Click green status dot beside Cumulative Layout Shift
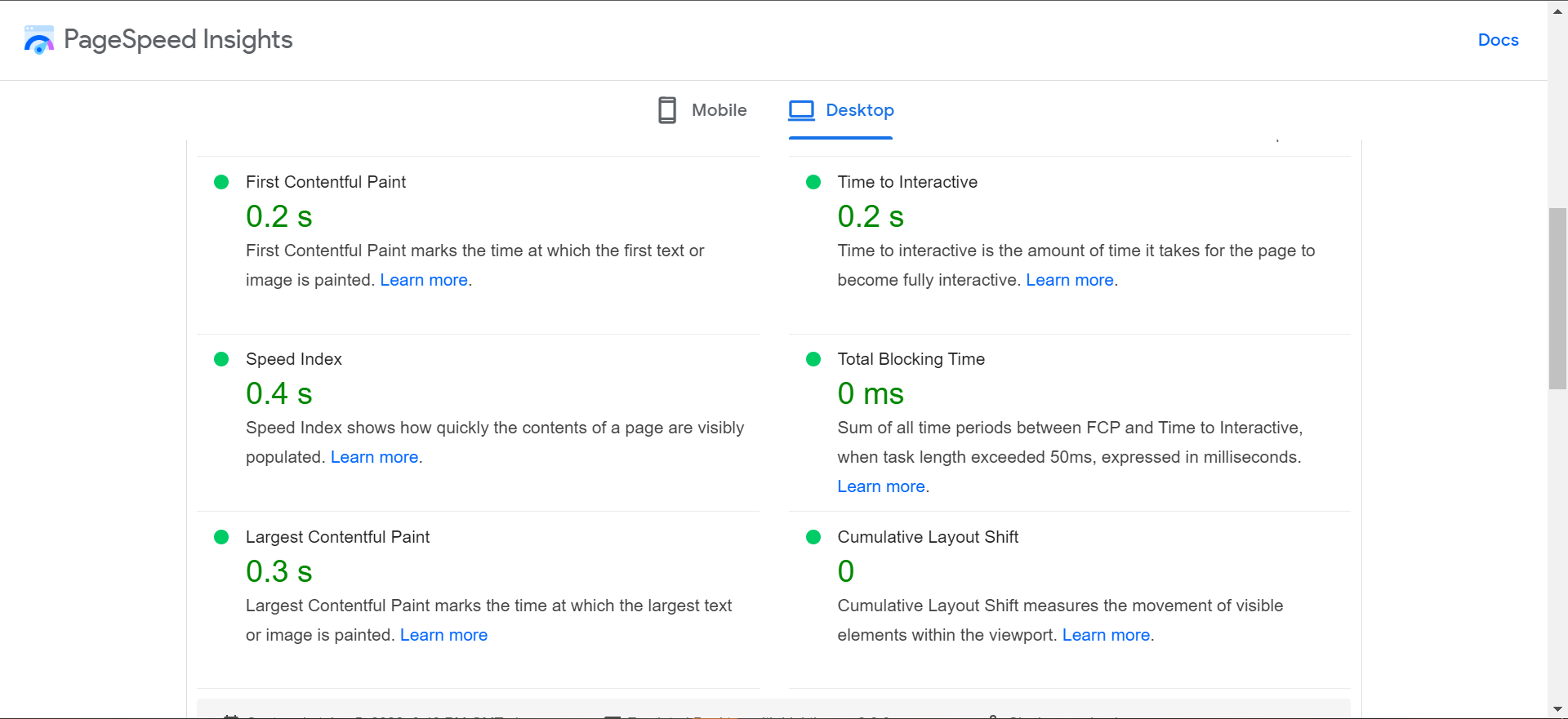Screen dimensions: 1568x719 coord(813,537)
